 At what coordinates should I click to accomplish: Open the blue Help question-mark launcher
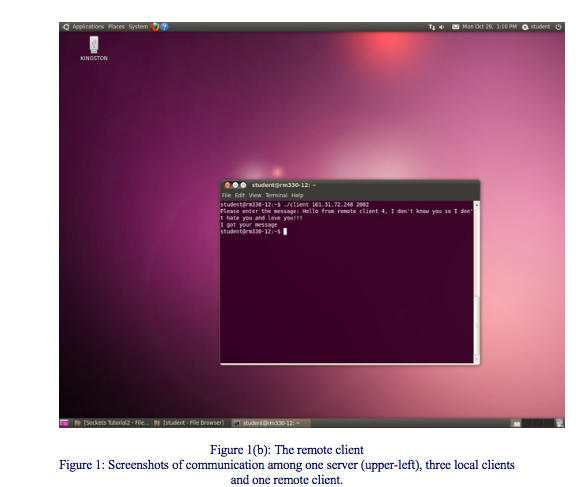point(164,27)
